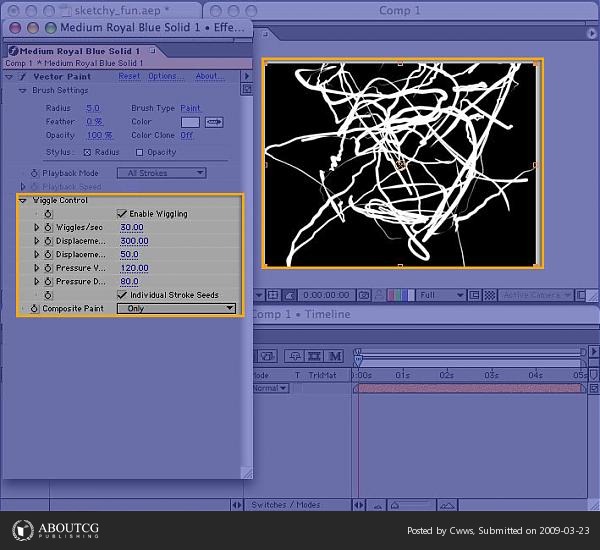The width and height of the screenshot is (600, 550).
Task: Click displacement value 50.0
Action: point(129,255)
